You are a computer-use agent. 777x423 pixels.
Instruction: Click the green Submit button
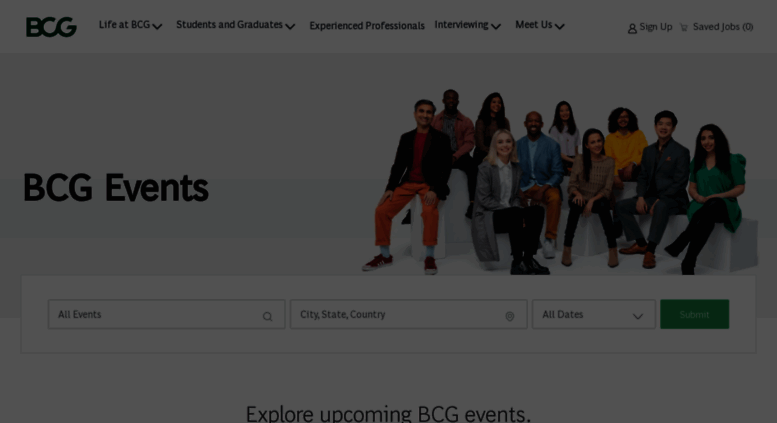(x=694, y=314)
